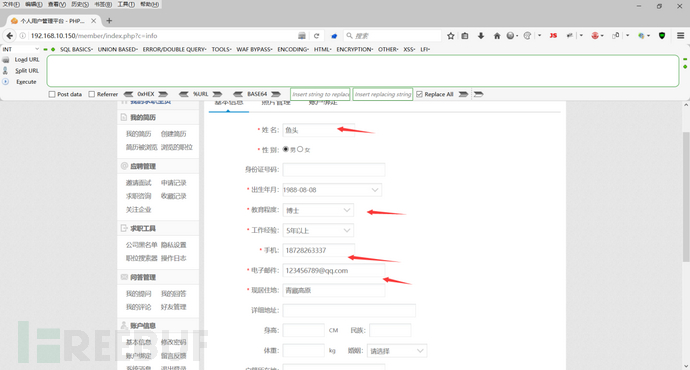Click the red circular extension icon
Viewport: 690px width, 370px height.
(595, 36)
